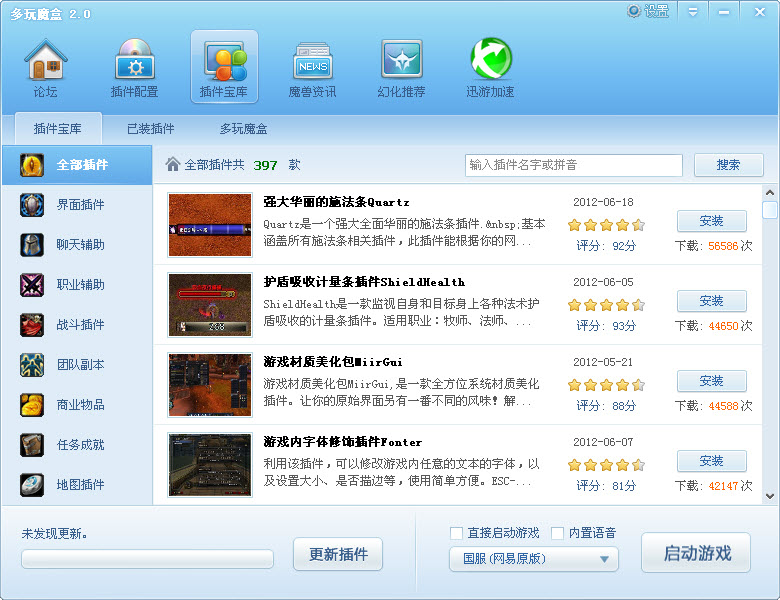
Task: Switch to the 多玩魔盒 tab
Action: click(244, 129)
